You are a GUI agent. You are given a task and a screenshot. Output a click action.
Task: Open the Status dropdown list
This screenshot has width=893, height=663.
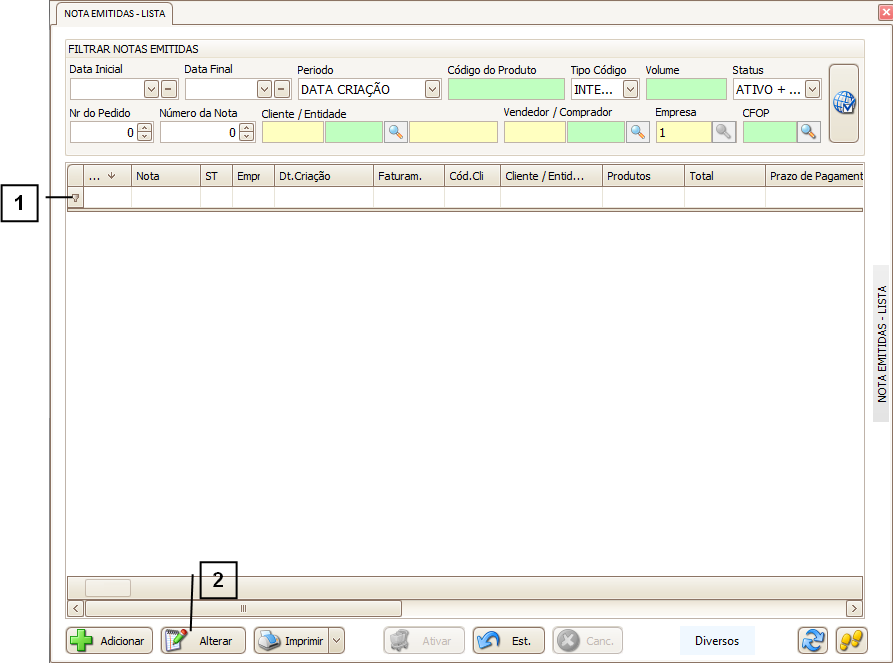[812, 89]
